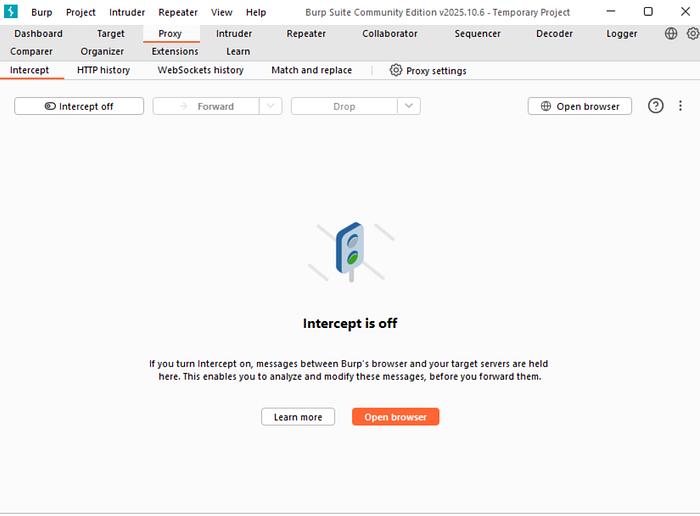
Task: Open the View menu
Action: pos(221,12)
